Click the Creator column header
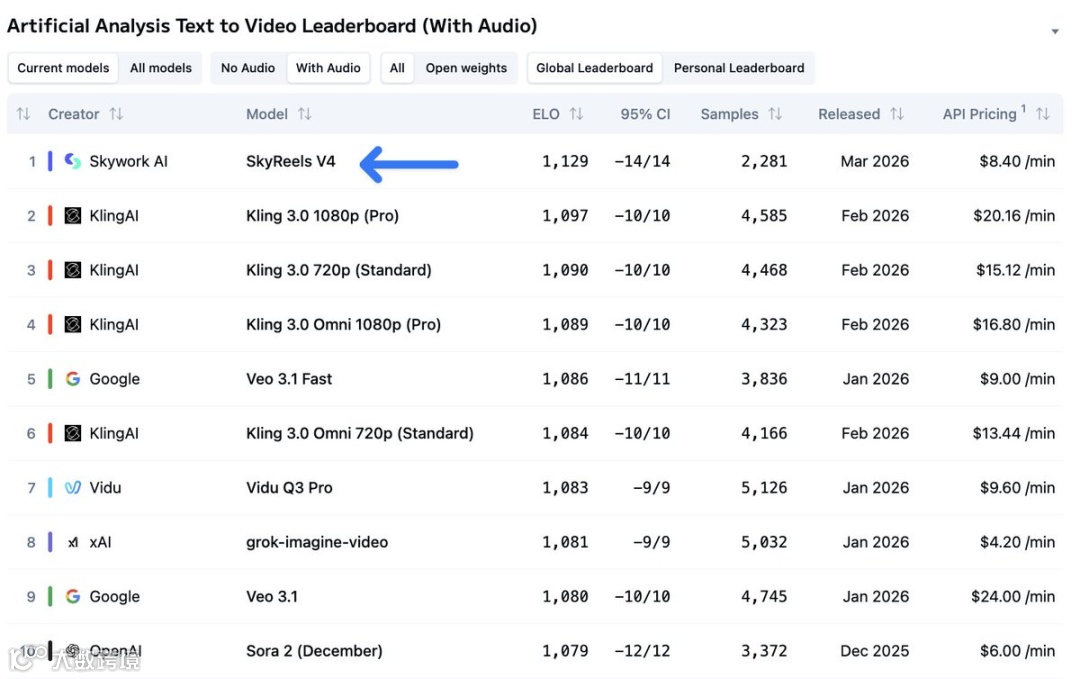 pyautogui.click(x=74, y=114)
